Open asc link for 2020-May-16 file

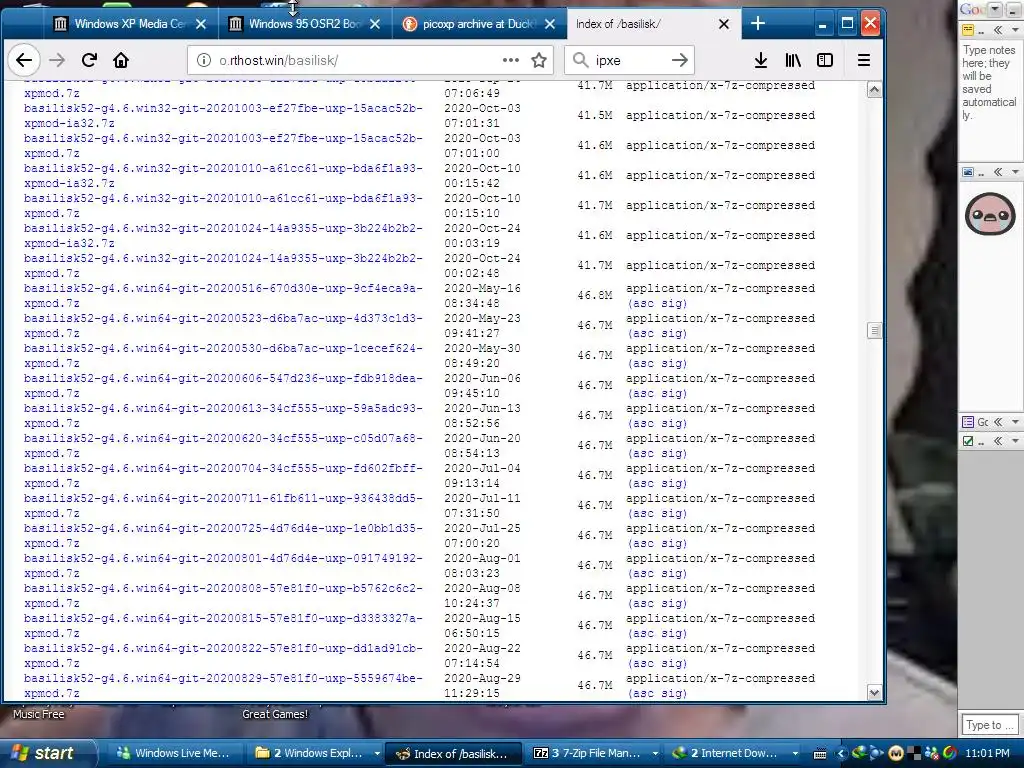click(643, 304)
